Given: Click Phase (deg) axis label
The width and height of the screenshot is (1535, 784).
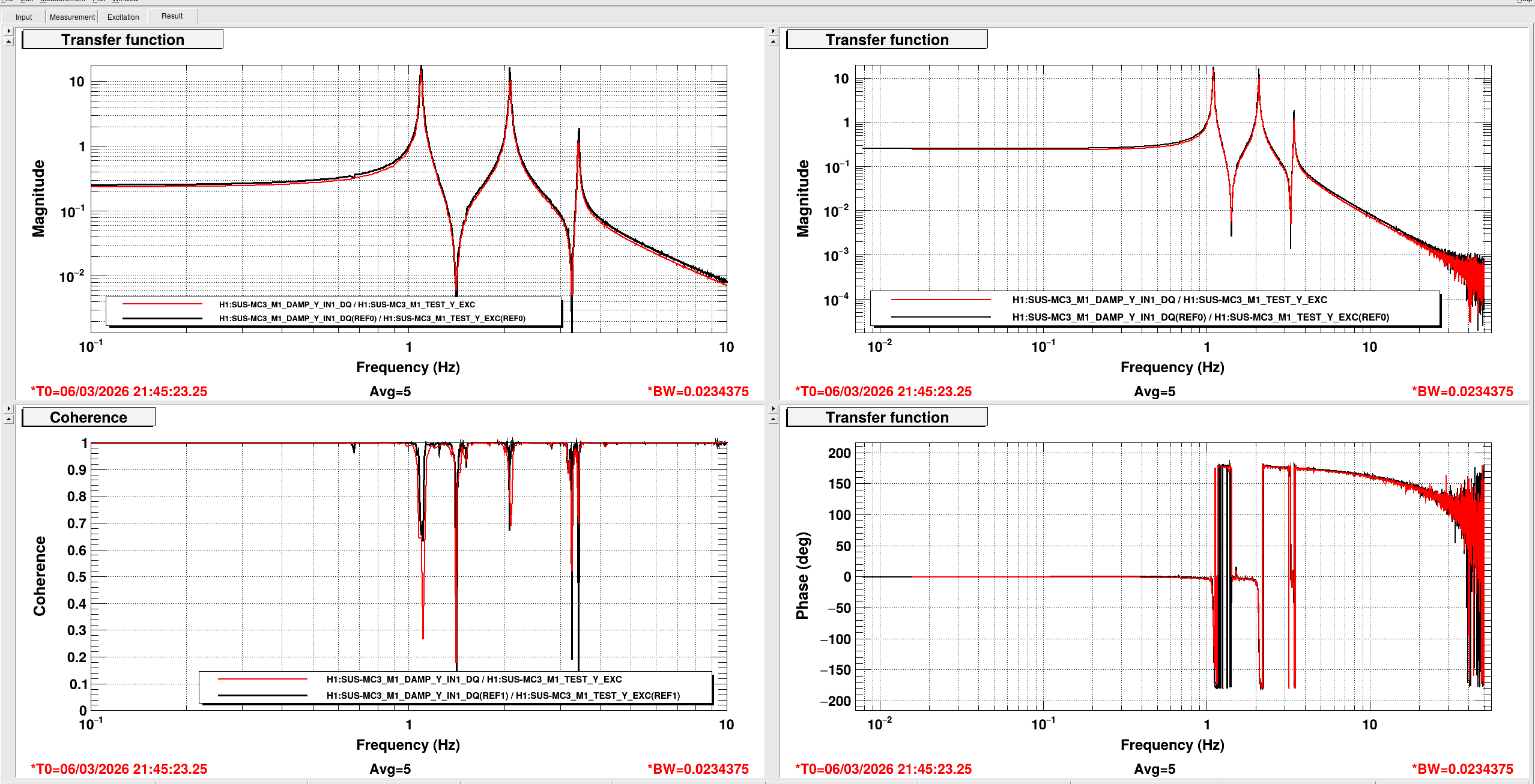Looking at the screenshot, I should coord(802,575).
